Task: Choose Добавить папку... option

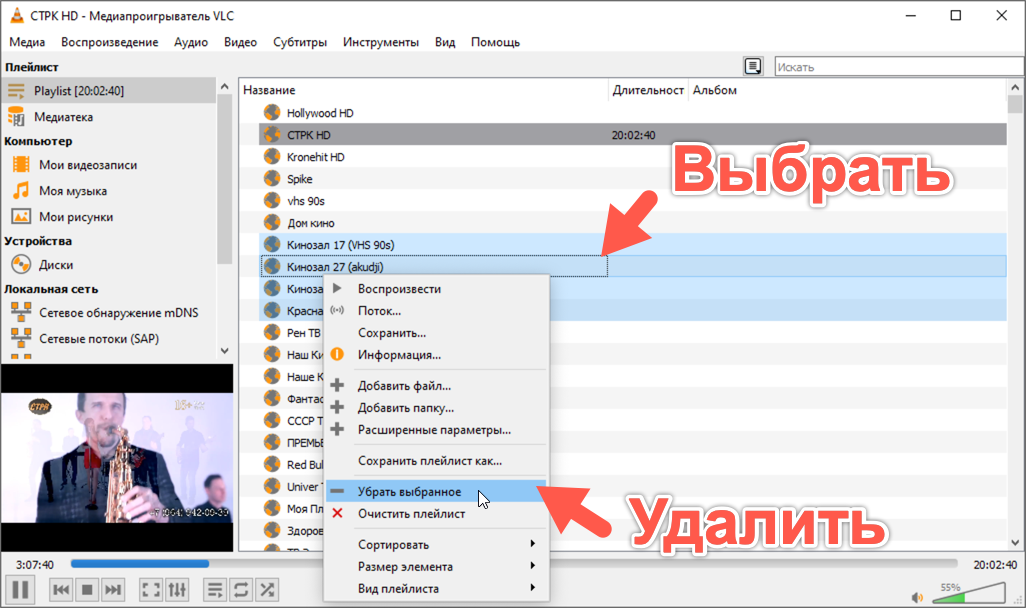Action: click(436, 408)
